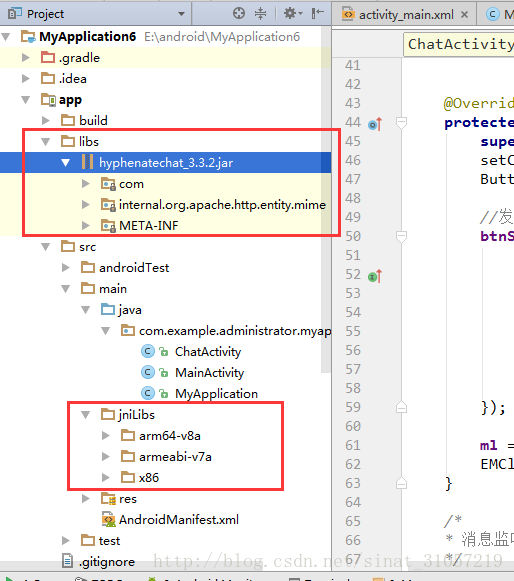Select the app module

(x=70, y=100)
